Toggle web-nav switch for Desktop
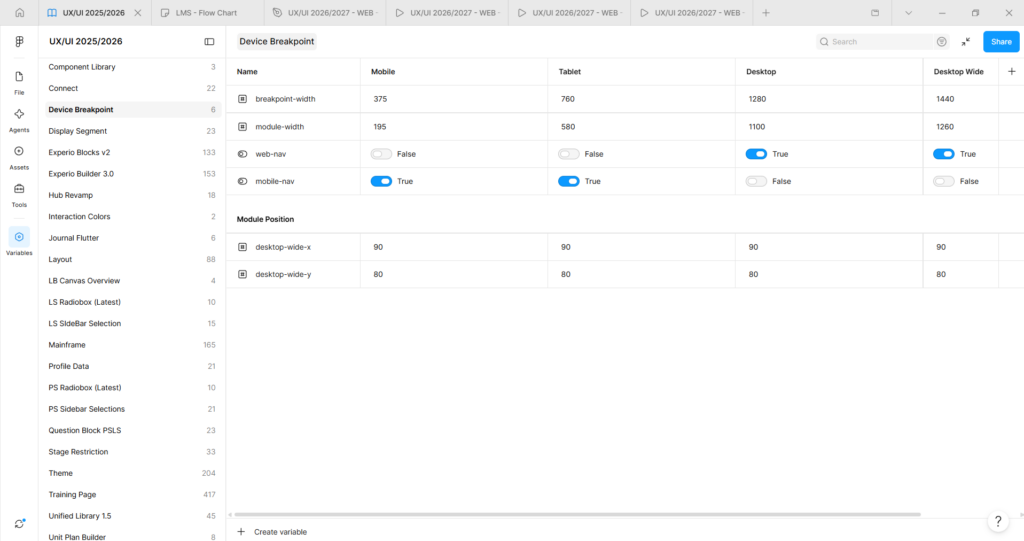The height and width of the screenshot is (541, 1024). (756, 154)
